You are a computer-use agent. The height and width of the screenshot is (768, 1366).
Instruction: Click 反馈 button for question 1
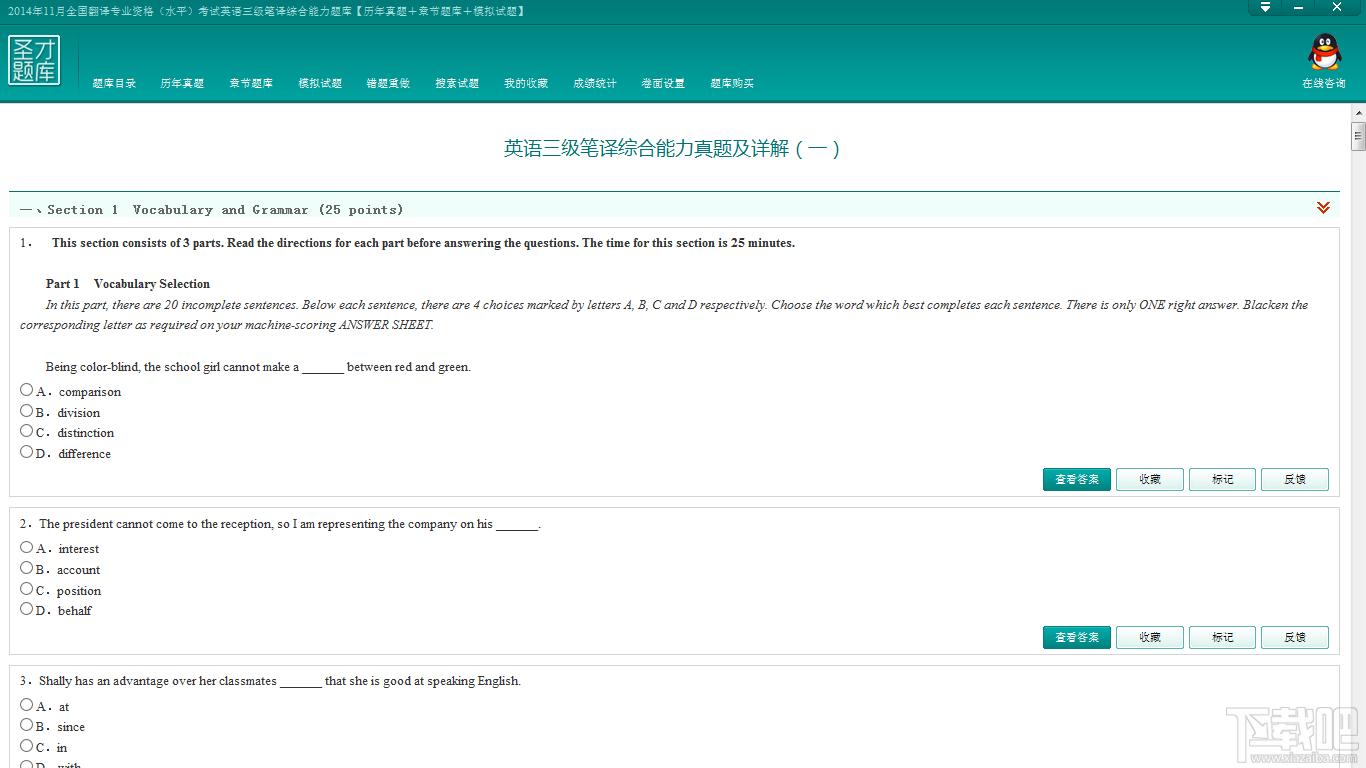coord(1295,479)
